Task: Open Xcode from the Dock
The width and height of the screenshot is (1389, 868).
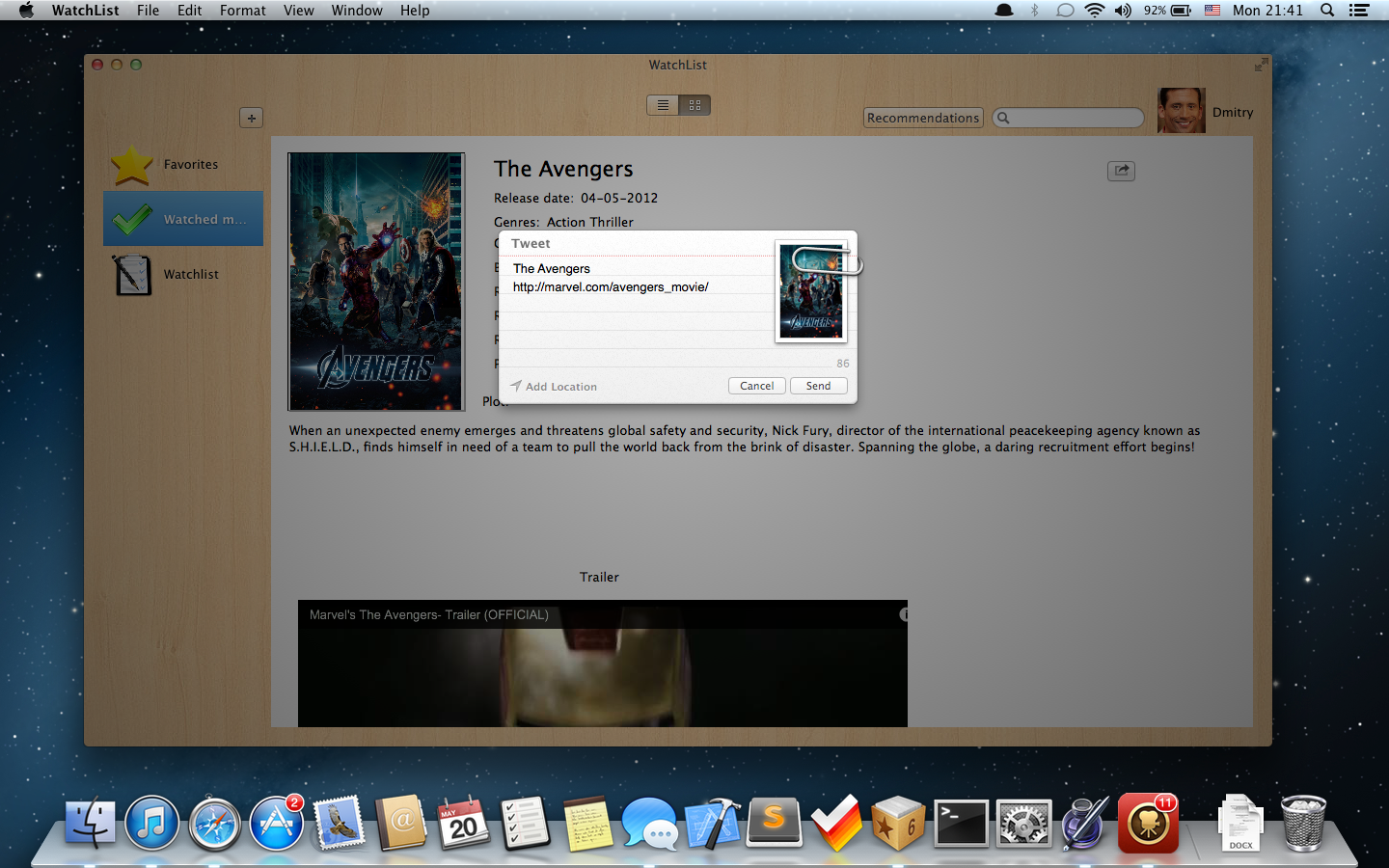Action: (712, 825)
